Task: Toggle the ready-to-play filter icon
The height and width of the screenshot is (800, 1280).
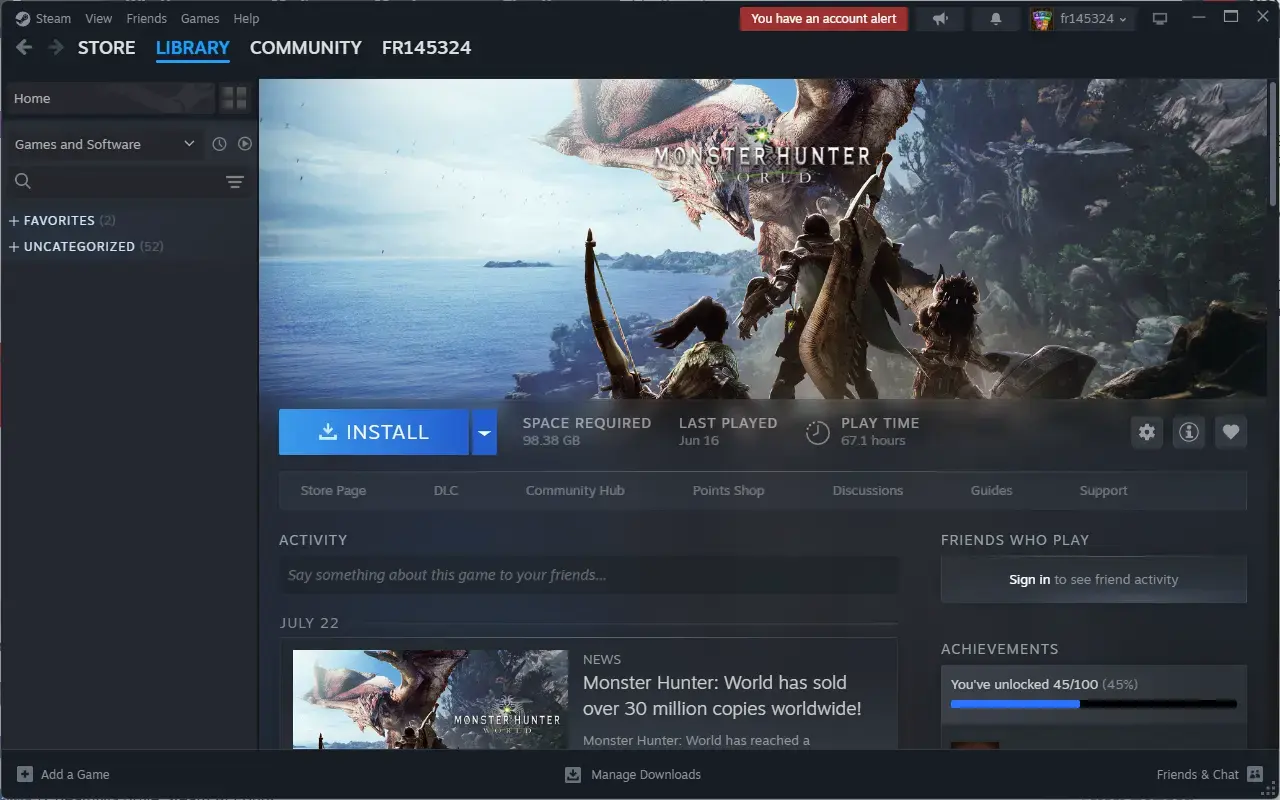Action: click(245, 144)
